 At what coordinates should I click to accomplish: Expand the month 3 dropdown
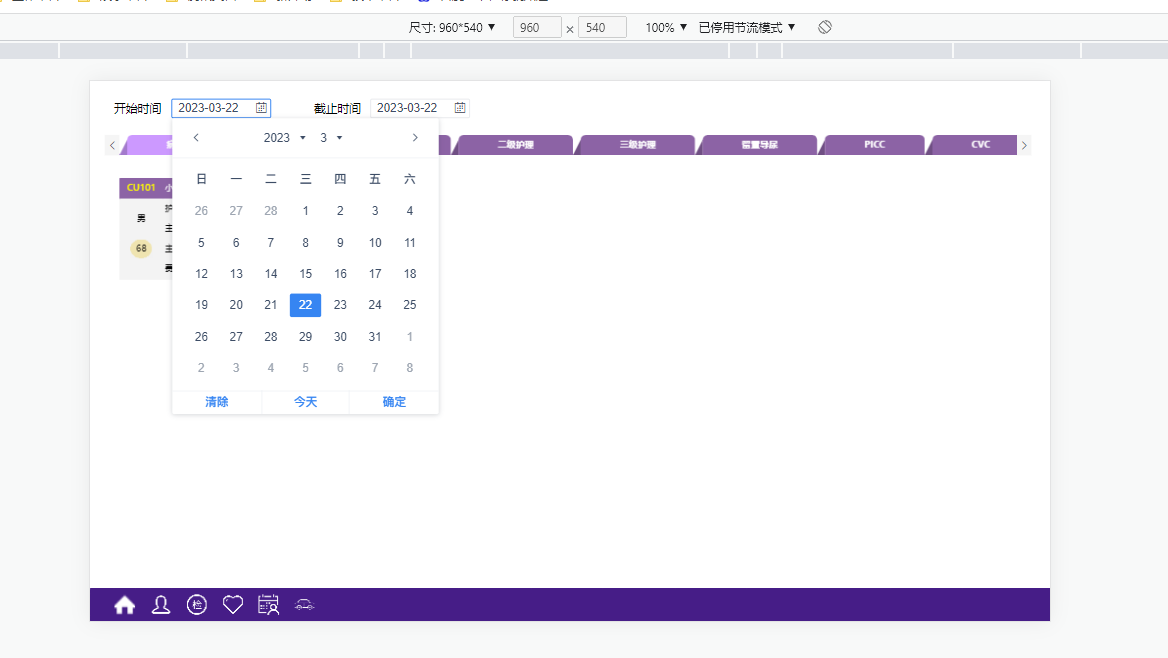point(331,138)
